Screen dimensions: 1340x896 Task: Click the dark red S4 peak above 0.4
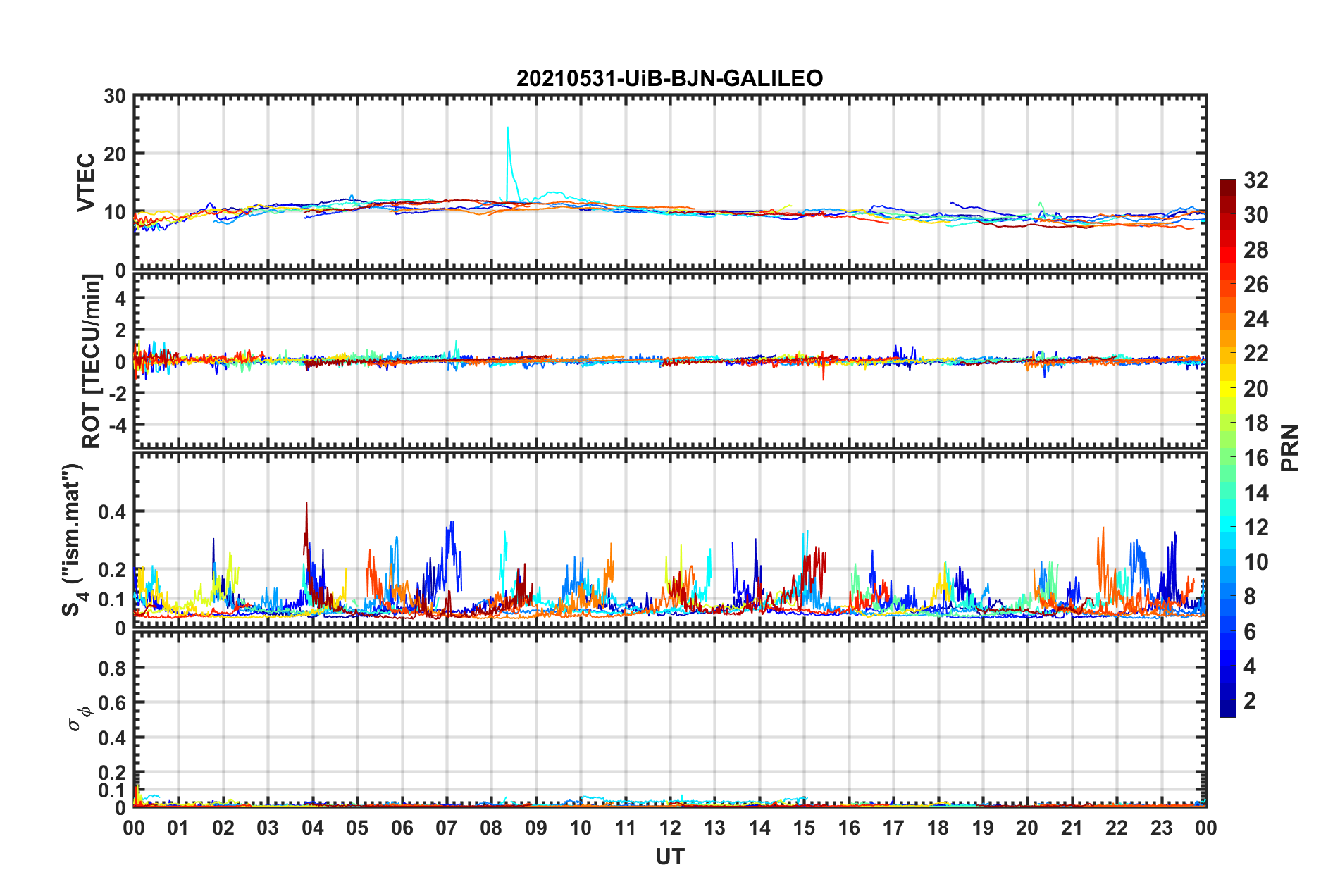coord(306,504)
